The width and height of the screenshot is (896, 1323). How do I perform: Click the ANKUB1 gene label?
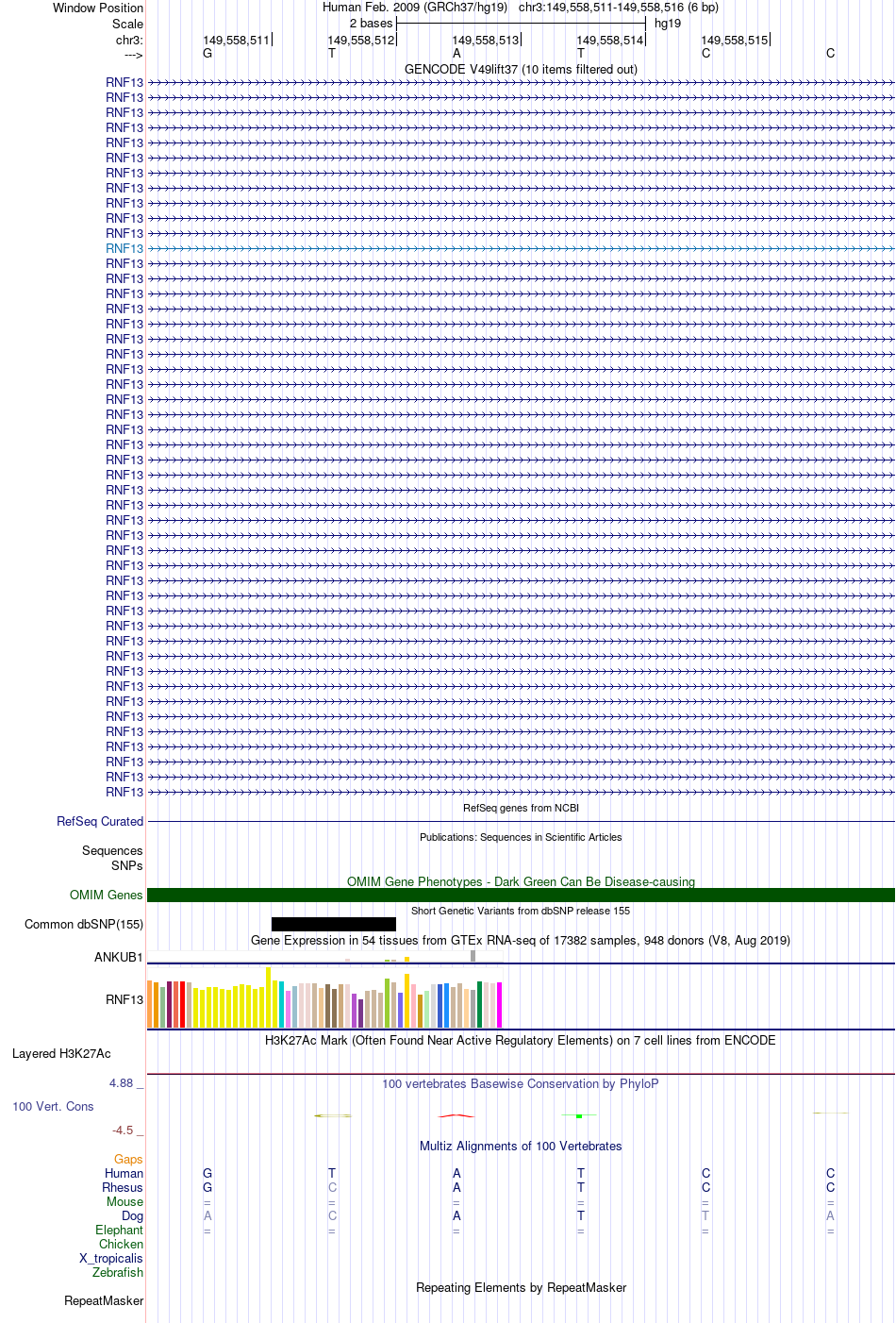click(119, 958)
